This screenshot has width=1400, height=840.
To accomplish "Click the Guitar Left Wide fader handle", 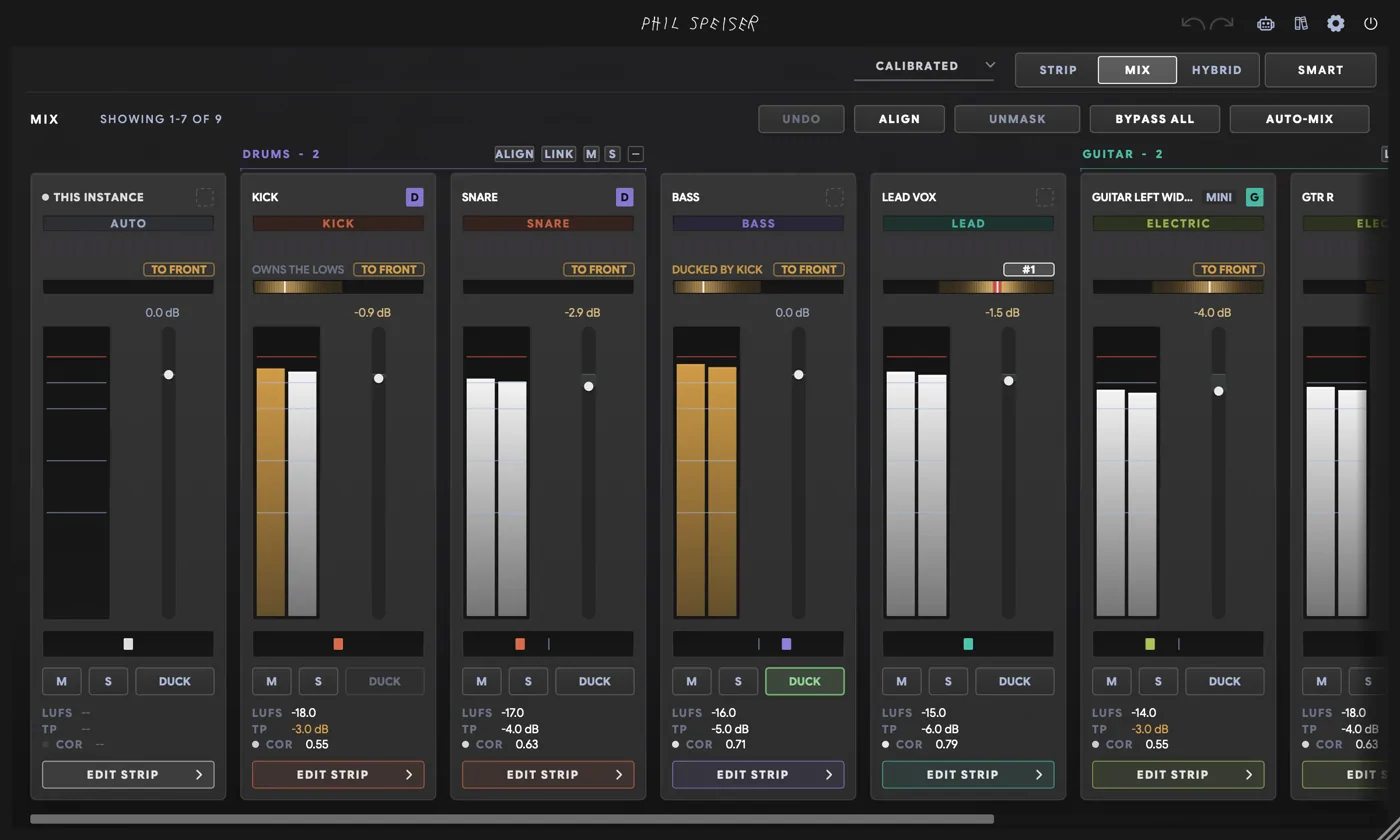I will tap(1218, 390).
